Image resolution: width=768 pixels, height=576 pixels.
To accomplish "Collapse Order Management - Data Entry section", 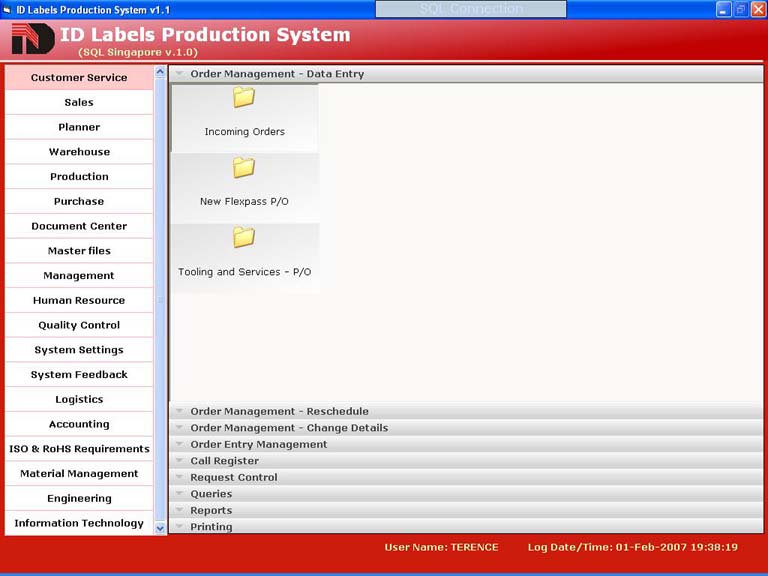I will pyautogui.click(x=277, y=74).
